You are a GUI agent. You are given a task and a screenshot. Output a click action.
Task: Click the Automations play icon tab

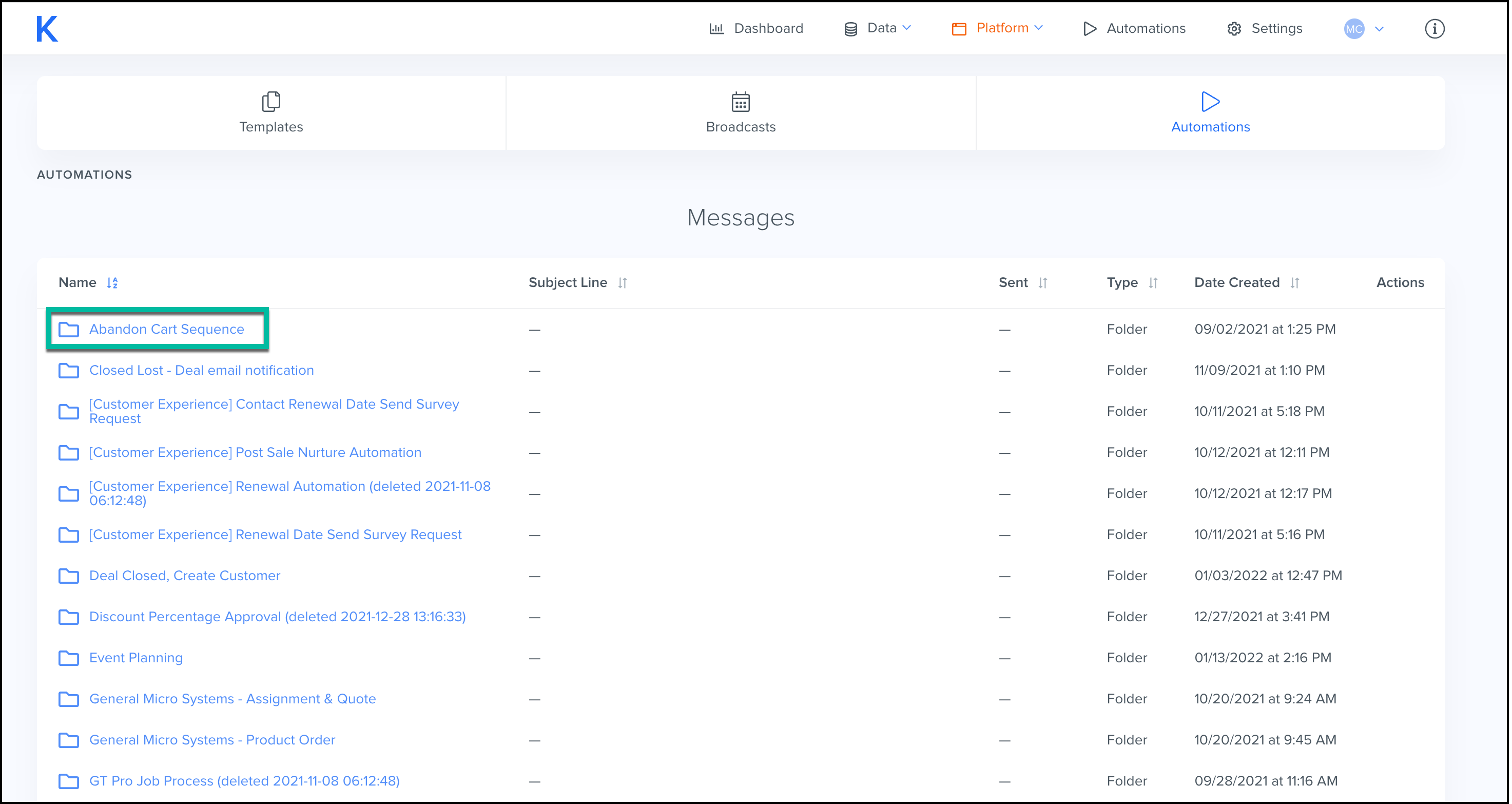(1210, 102)
